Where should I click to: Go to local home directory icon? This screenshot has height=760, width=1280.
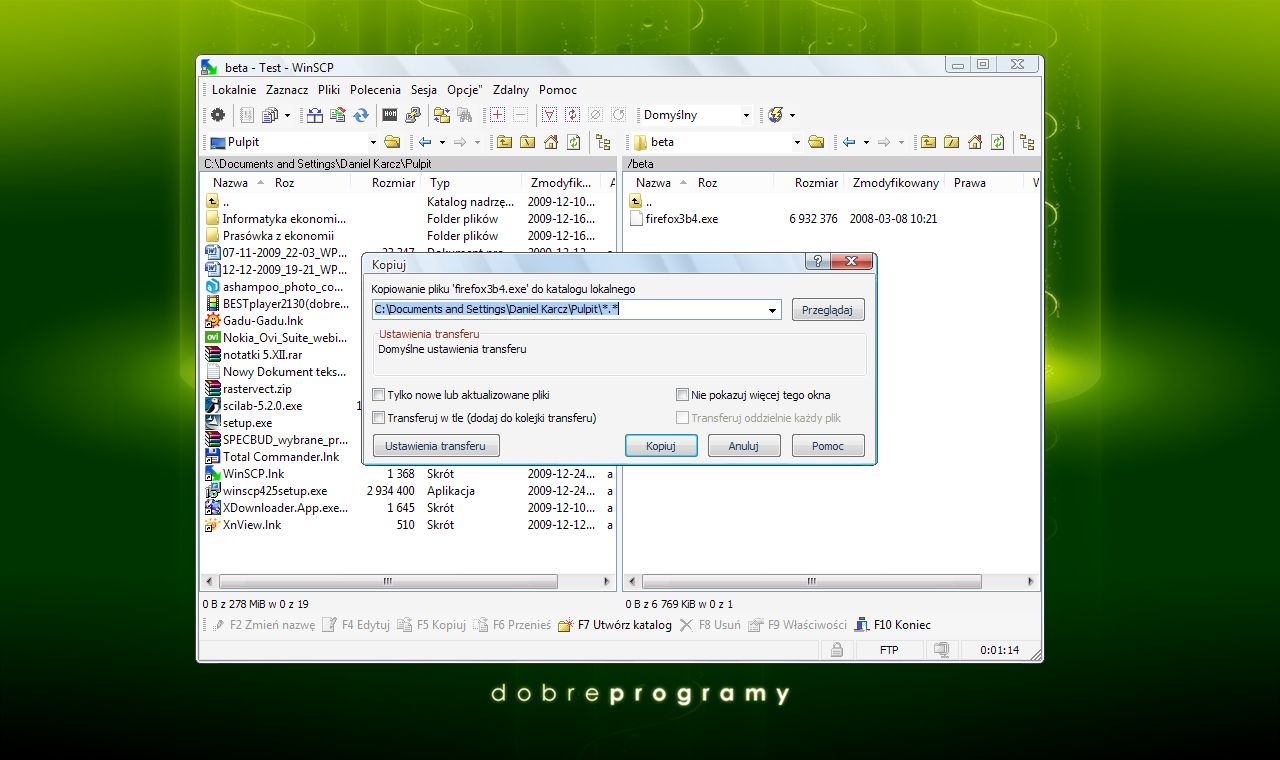coord(550,142)
